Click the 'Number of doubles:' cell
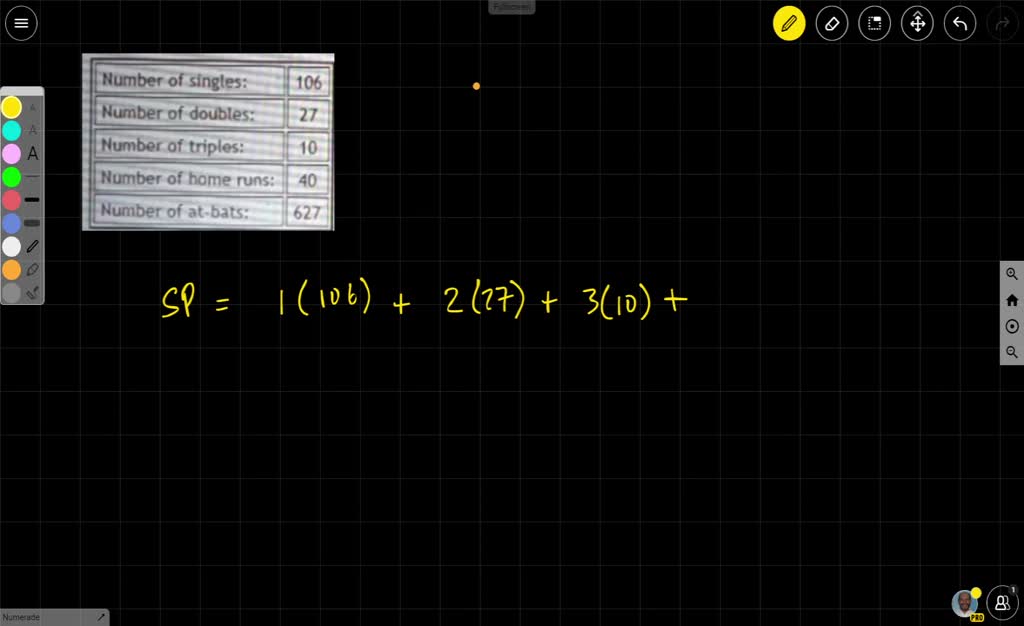This screenshot has width=1024, height=626. [189, 113]
